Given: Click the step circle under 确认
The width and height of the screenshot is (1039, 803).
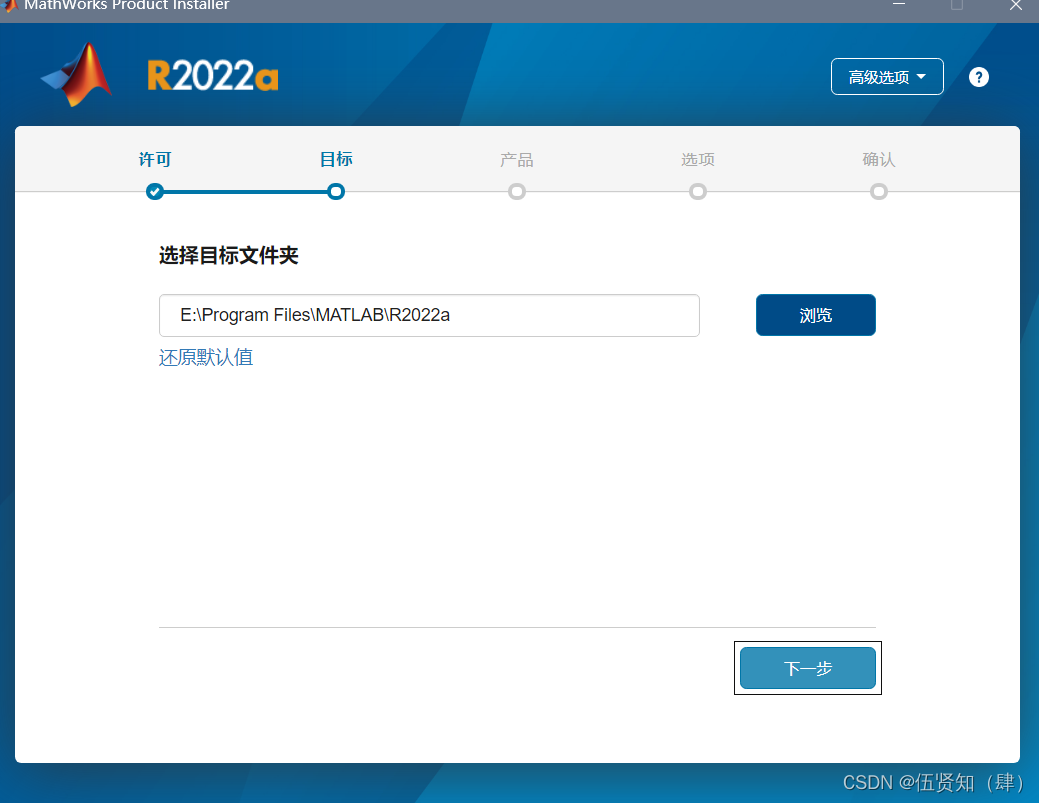Looking at the screenshot, I should click(x=879, y=192).
